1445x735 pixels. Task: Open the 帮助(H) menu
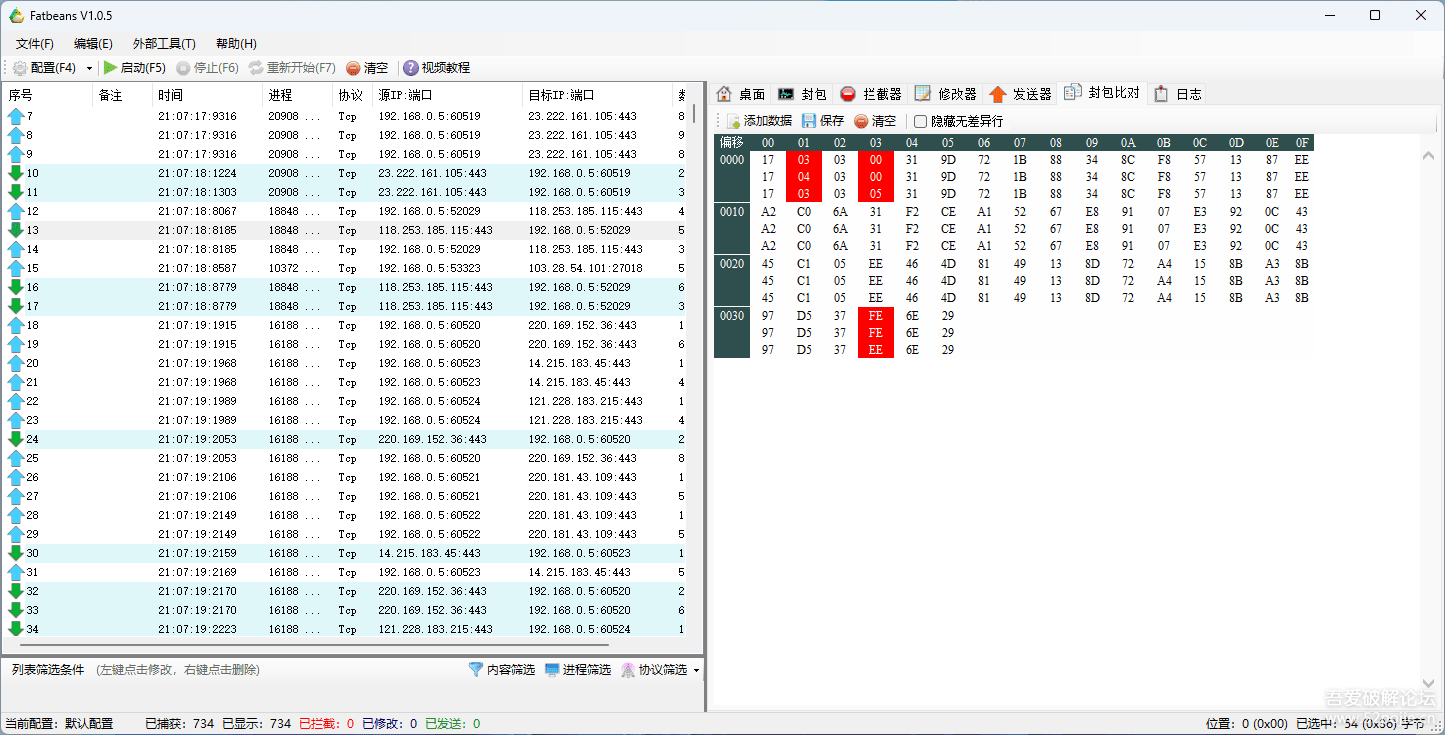pos(233,43)
